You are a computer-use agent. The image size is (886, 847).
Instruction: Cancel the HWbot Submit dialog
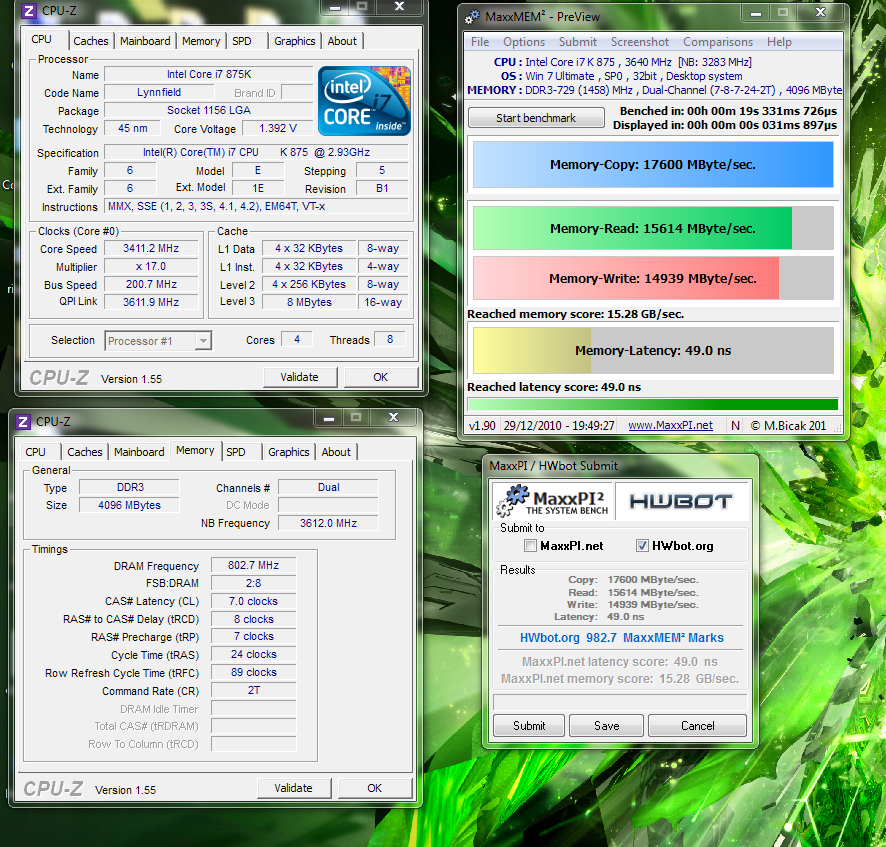tap(697, 726)
